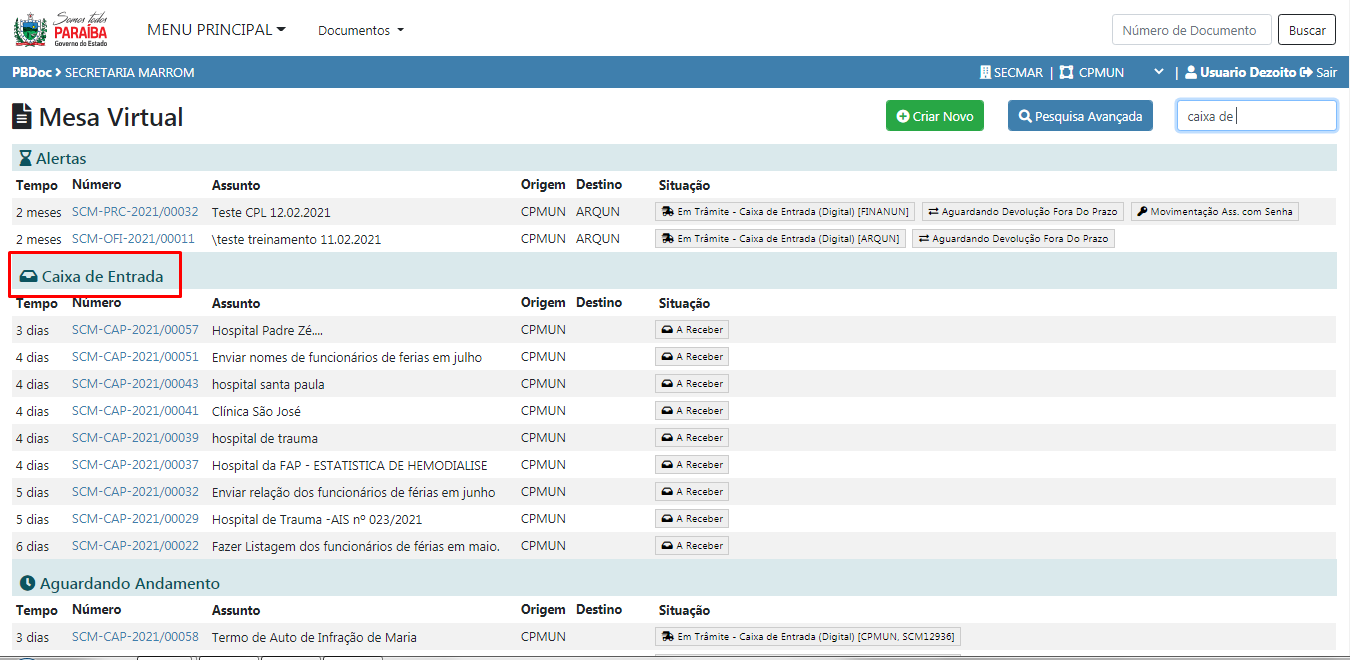1350x660 pixels.
Task: Click Aguardando Devolução arrows icon for Teste CPL
Action: click(933, 212)
